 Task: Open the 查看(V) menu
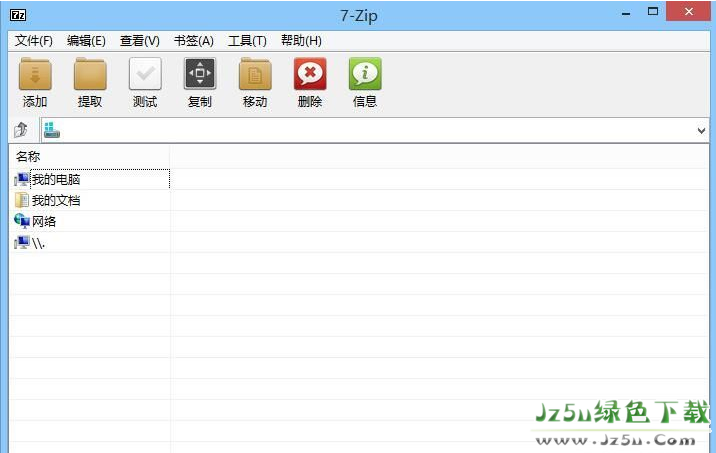(140, 41)
